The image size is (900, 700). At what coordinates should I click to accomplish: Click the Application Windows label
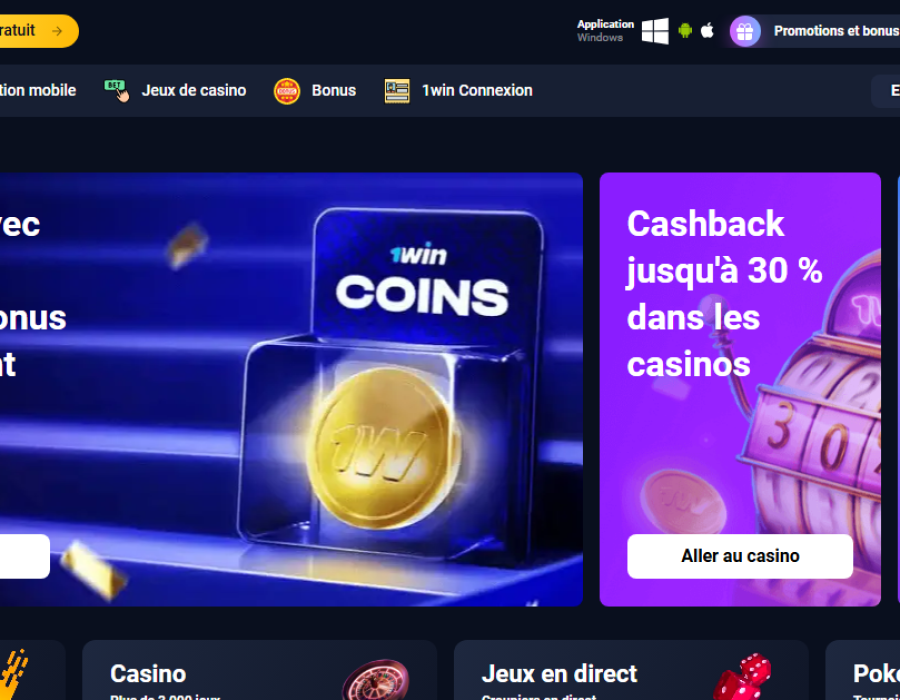click(x=605, y=30)
